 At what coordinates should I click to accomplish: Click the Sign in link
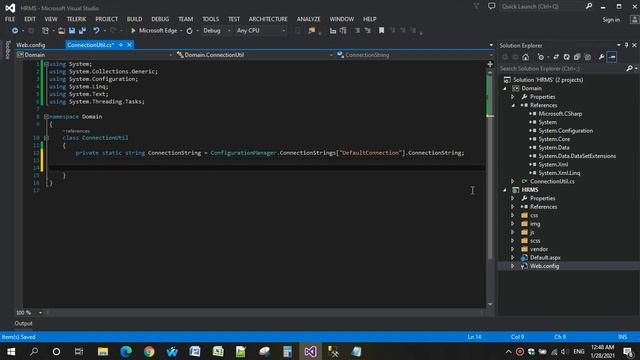[611, 20]
